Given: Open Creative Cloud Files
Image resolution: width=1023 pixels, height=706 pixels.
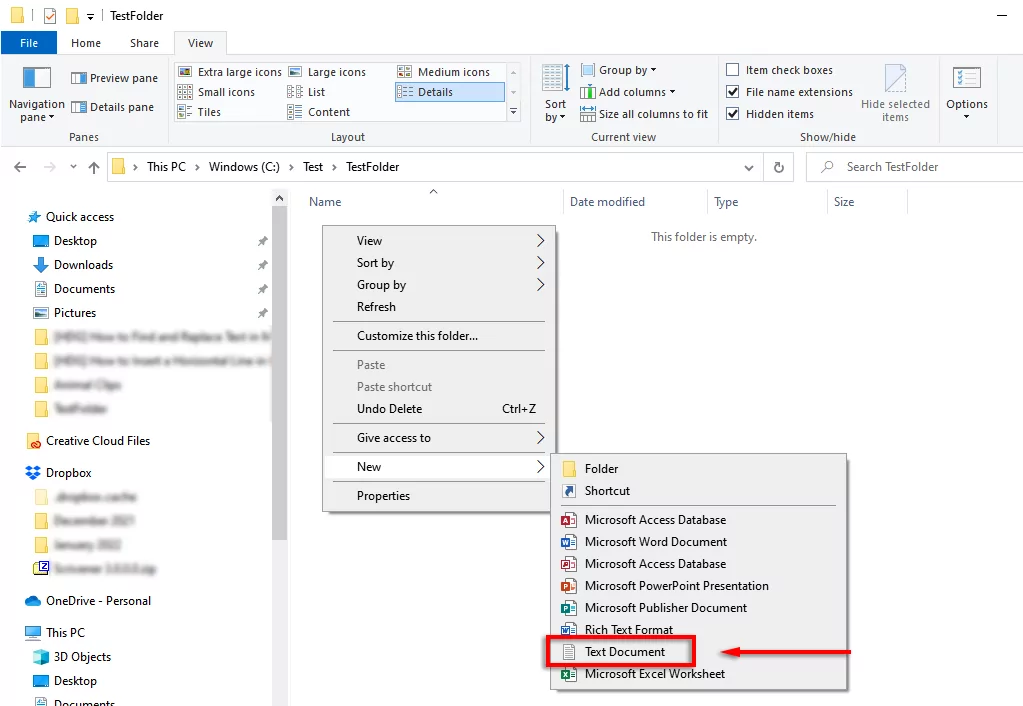Looking at the screenshot, I should [x=89, y=441].
